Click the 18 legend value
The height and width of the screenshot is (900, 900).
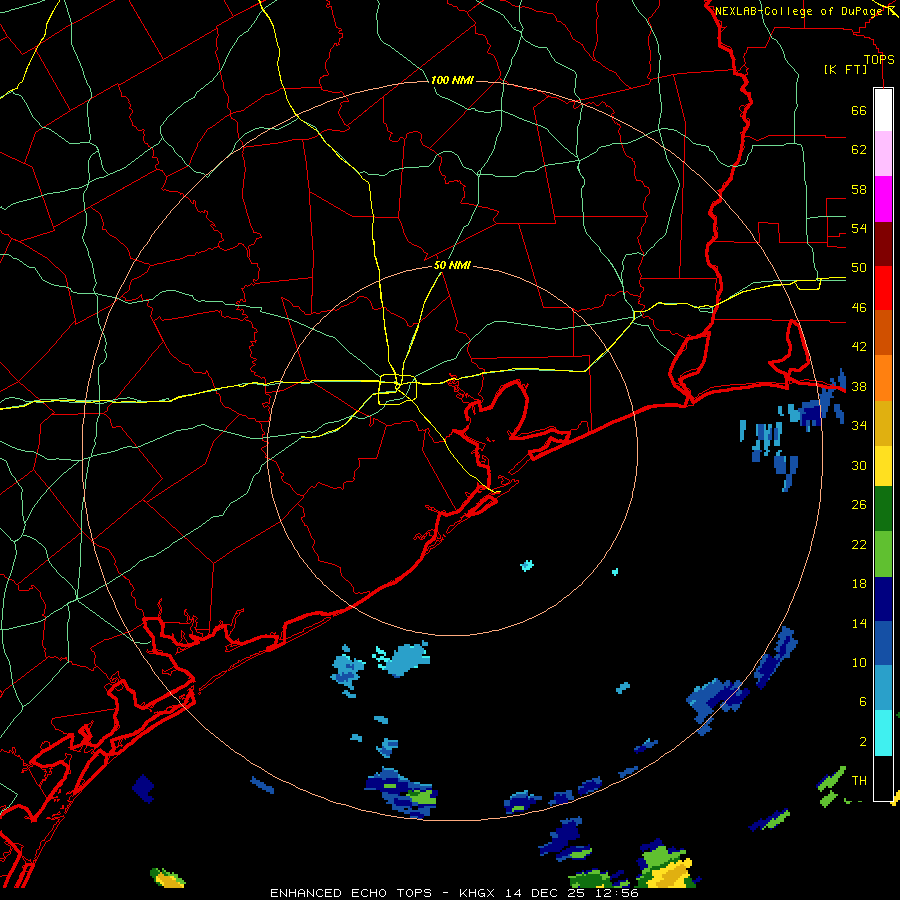click(859, 584)
